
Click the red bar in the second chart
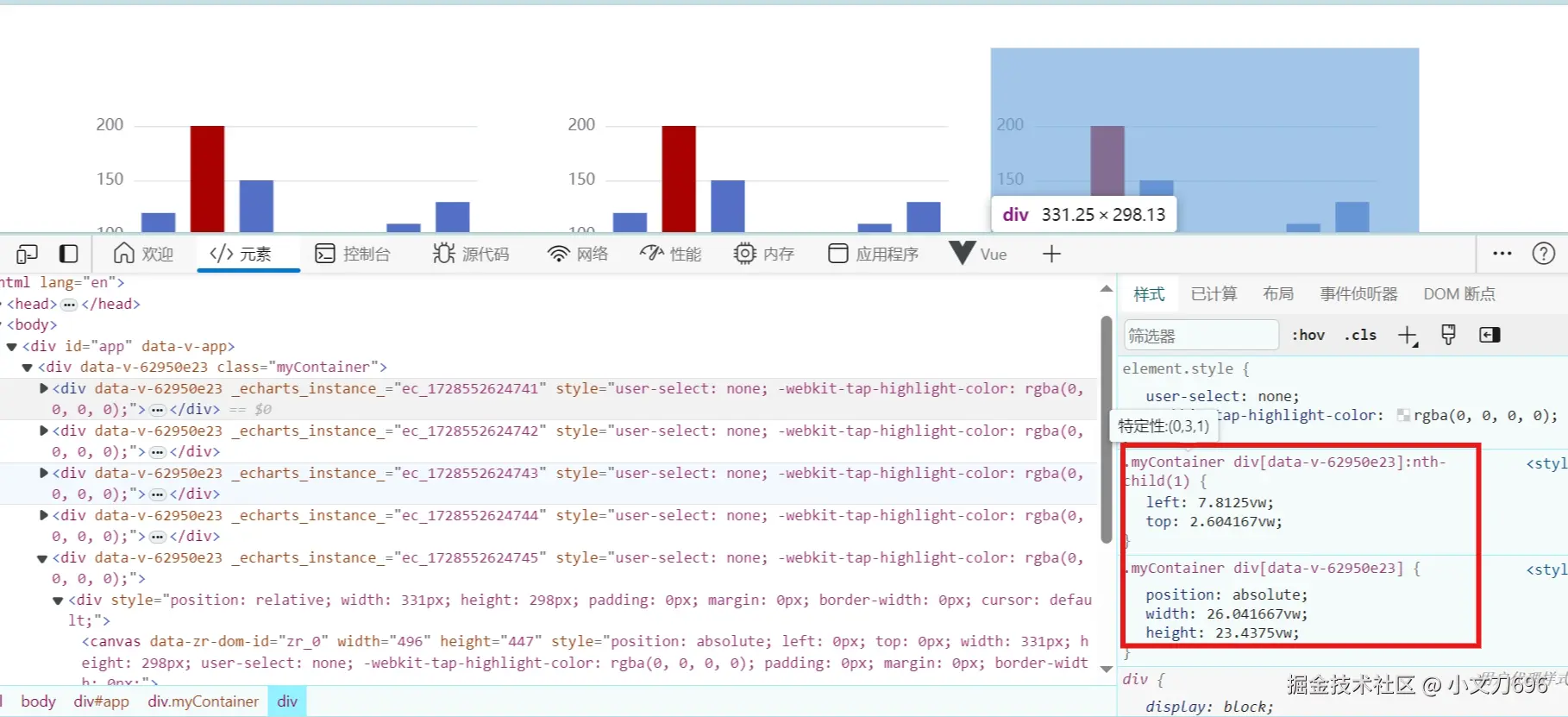(x=679, y=179)
